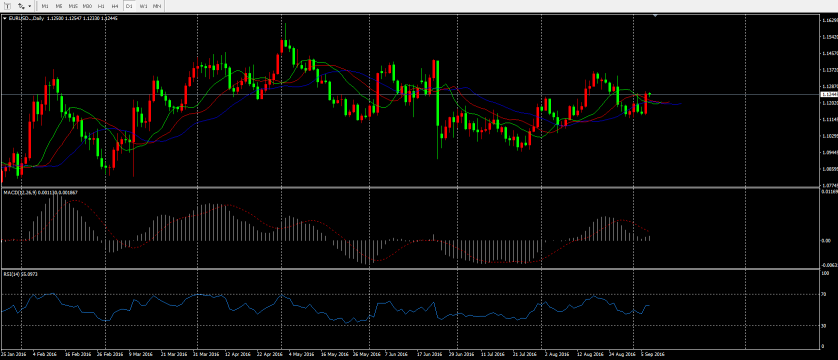Screen dimensions: 838x360
Task: Switch to W1 weekly timeframe
Action: click(x=143, y=6)
